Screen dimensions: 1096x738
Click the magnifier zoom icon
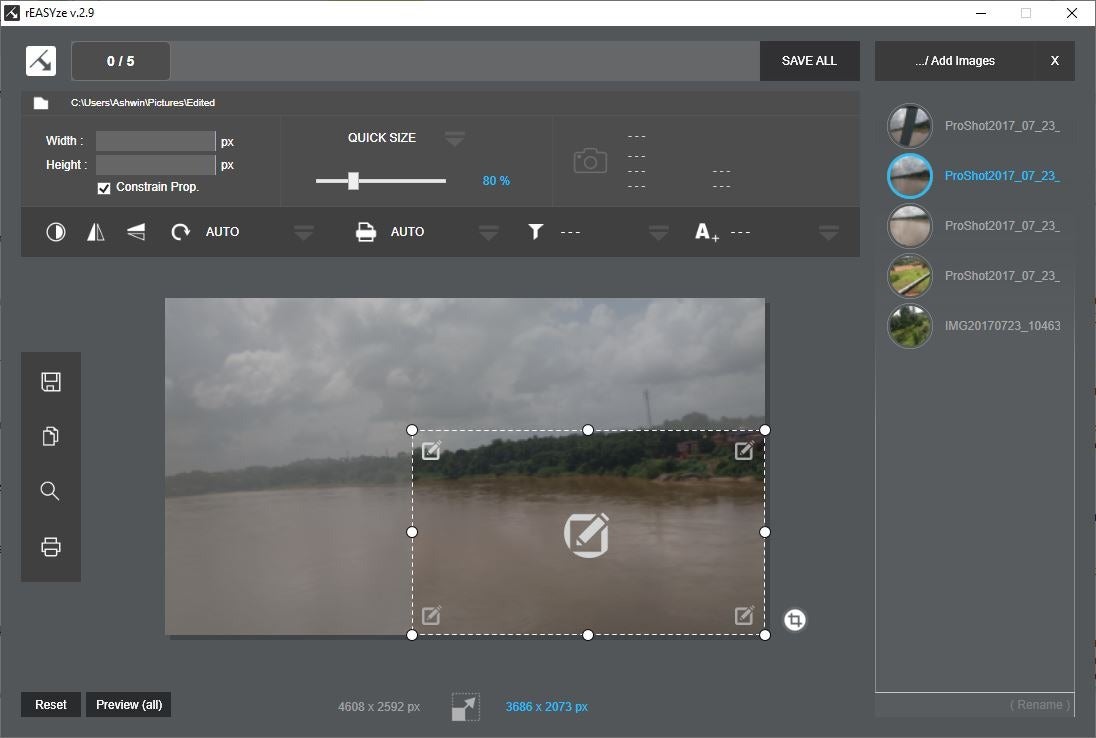tap(50, 491)
